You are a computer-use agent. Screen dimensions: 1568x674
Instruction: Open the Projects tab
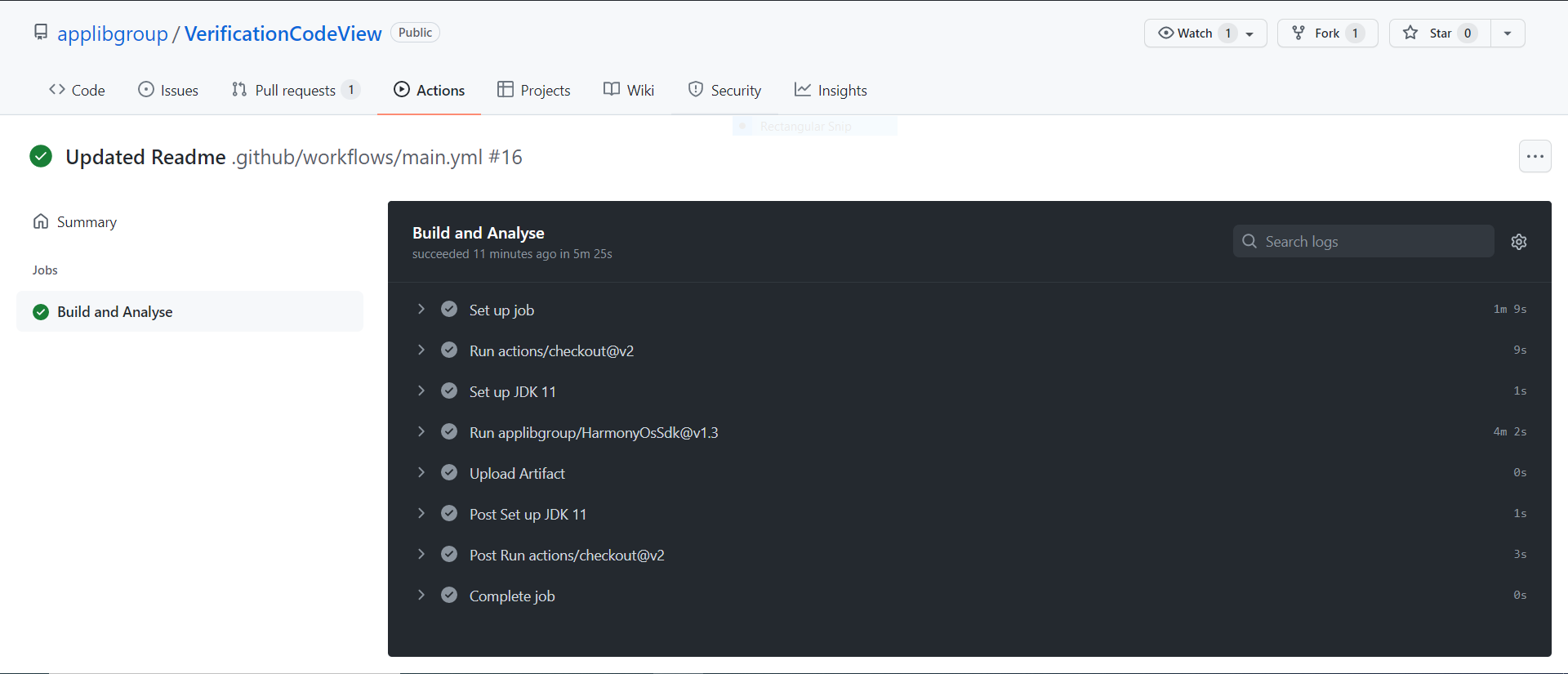(x=534, y=90)
